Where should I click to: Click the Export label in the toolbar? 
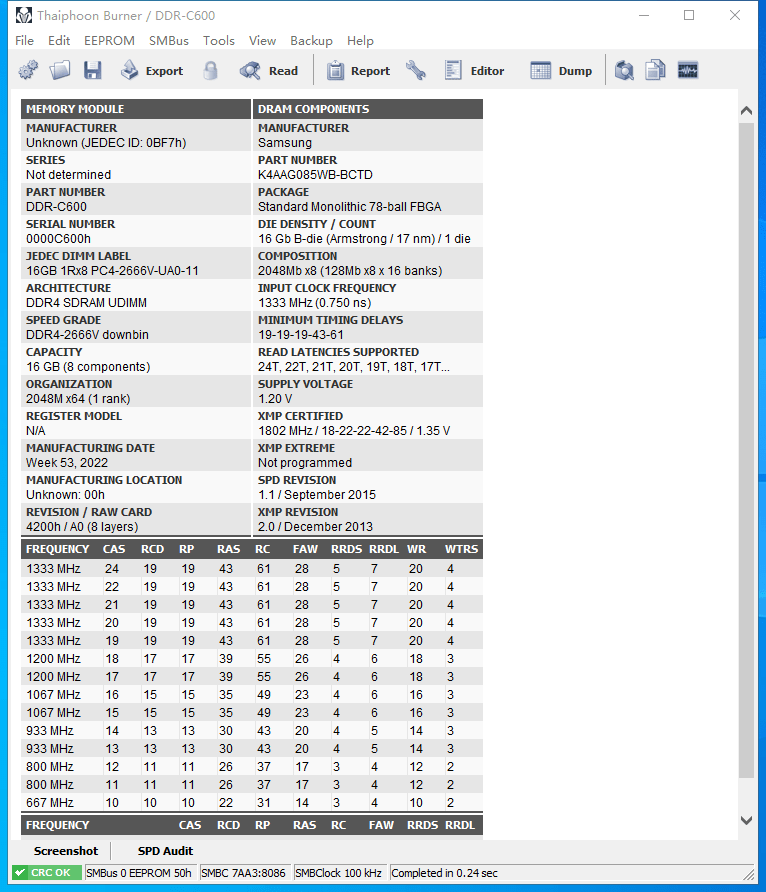164,71
